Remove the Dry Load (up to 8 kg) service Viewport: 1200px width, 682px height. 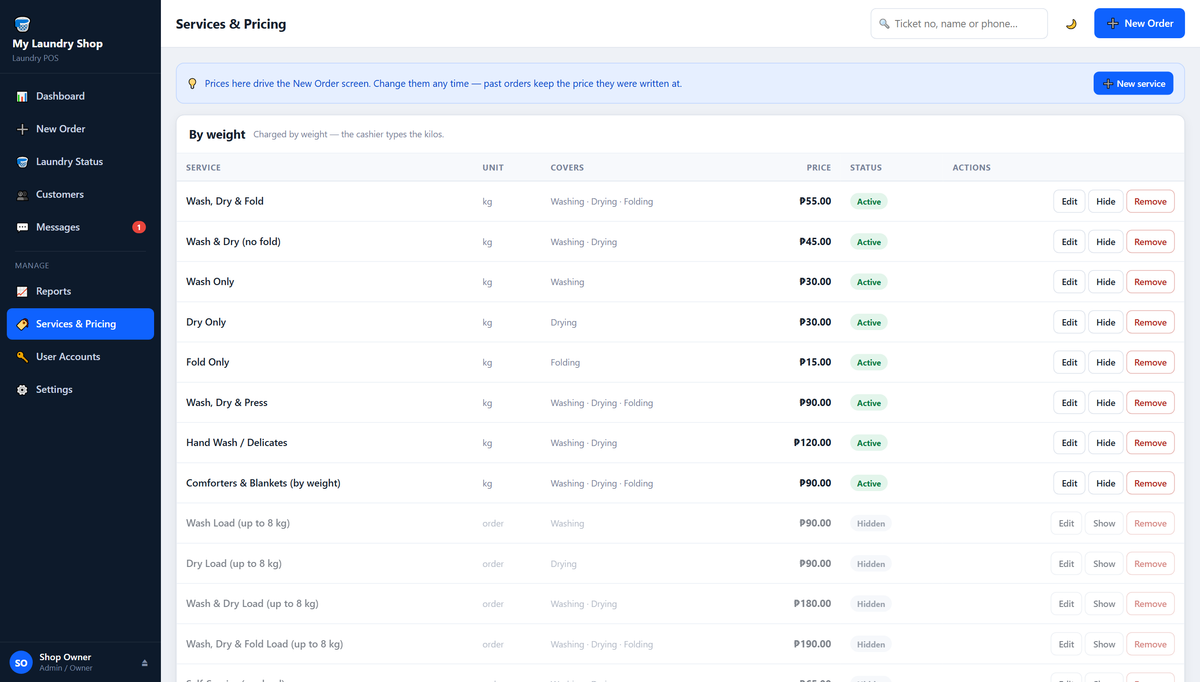(x=1150, y=564)
